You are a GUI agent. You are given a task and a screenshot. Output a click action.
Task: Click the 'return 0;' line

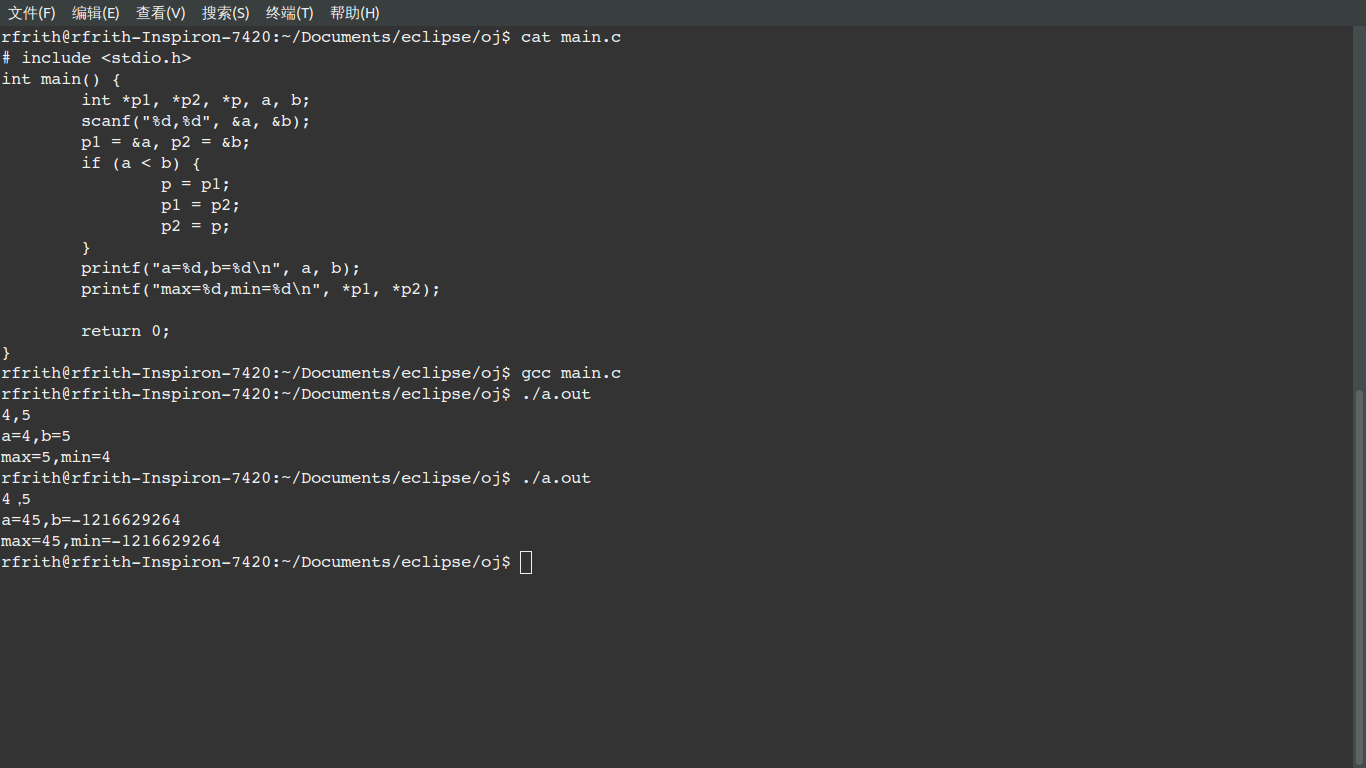126,331
